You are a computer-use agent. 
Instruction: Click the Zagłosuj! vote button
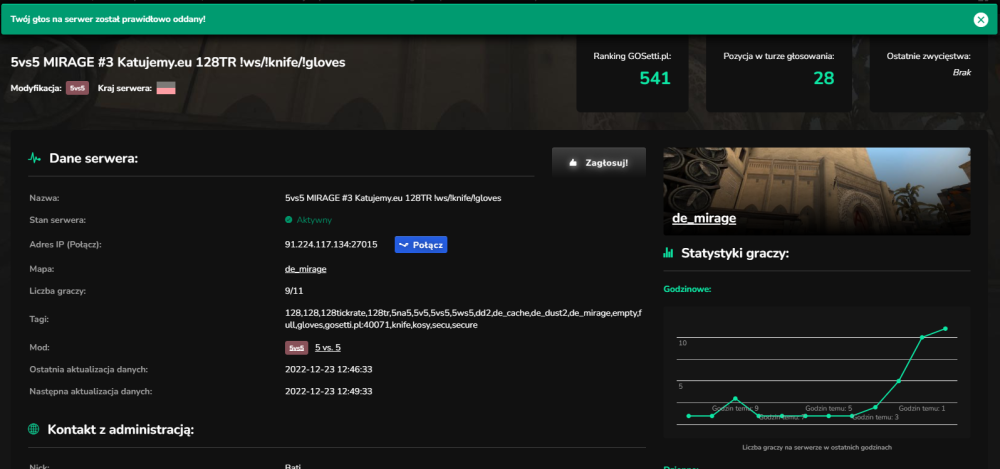[598, 163]
